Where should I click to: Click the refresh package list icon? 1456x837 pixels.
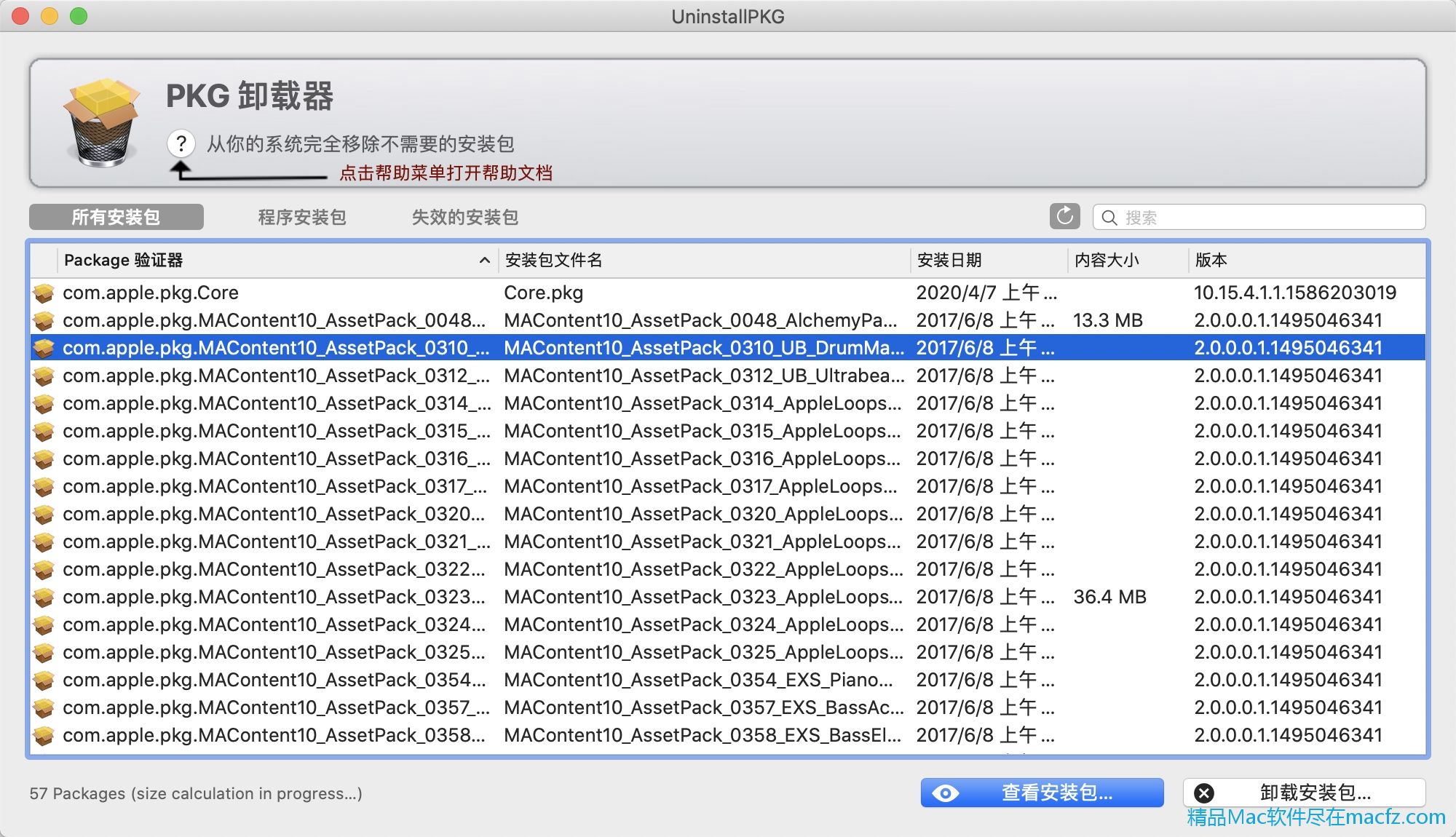(1064, 216)
